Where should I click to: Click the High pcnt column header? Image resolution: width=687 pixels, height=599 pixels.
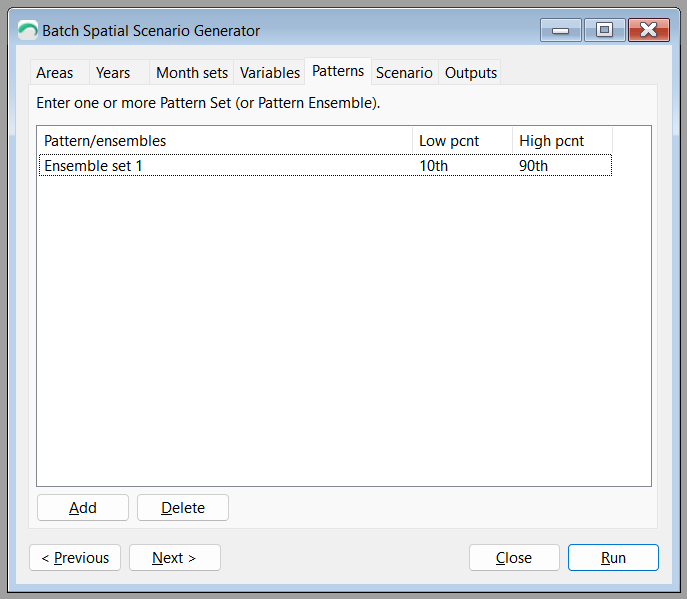point(562,141)
